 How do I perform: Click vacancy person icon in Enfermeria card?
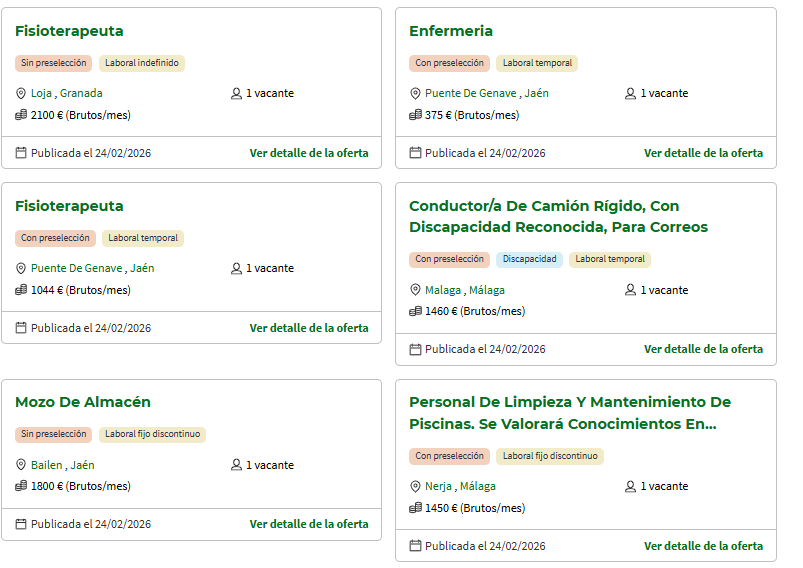[x=631, y=94]
